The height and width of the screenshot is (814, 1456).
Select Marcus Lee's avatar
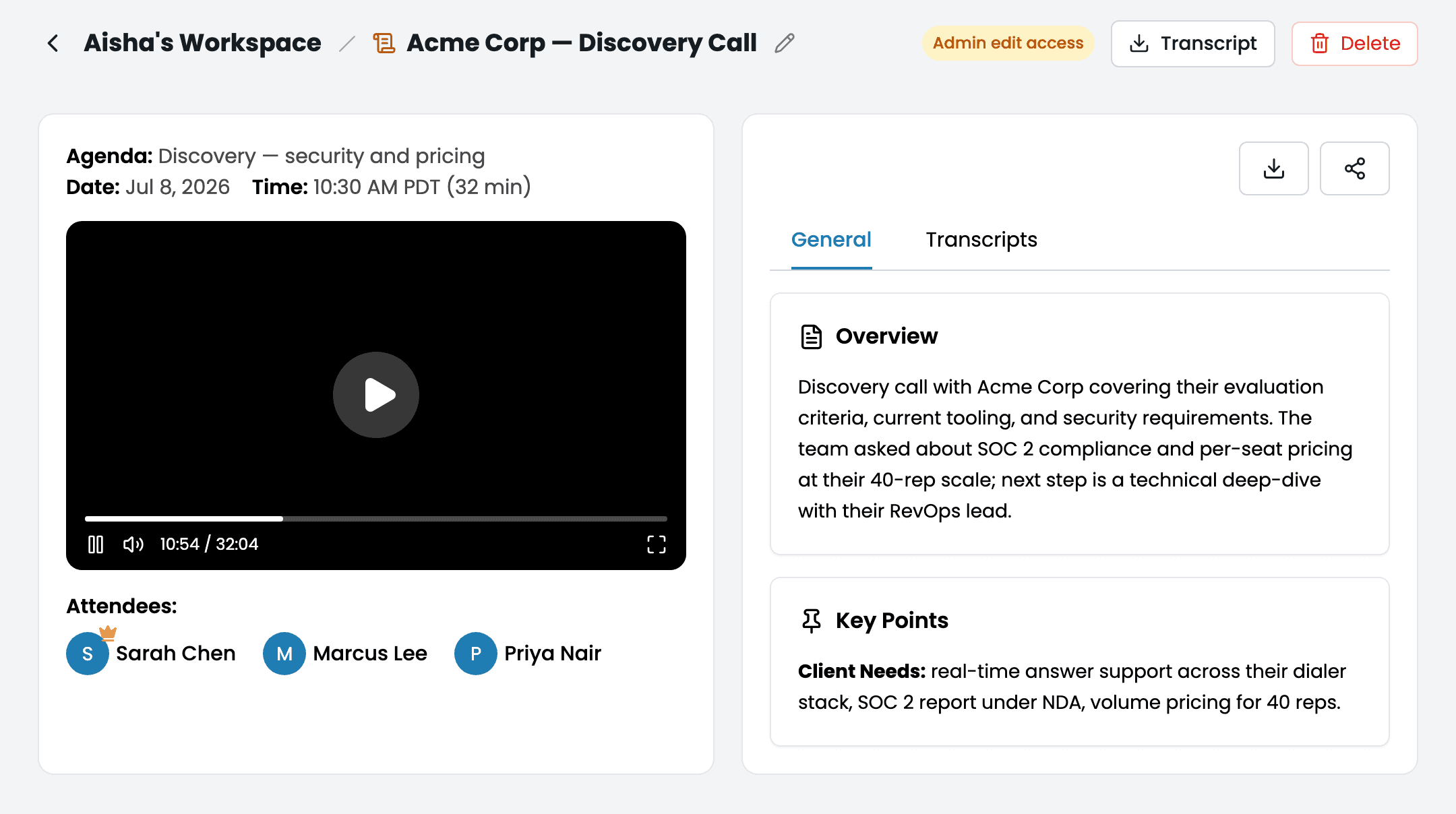284,654
